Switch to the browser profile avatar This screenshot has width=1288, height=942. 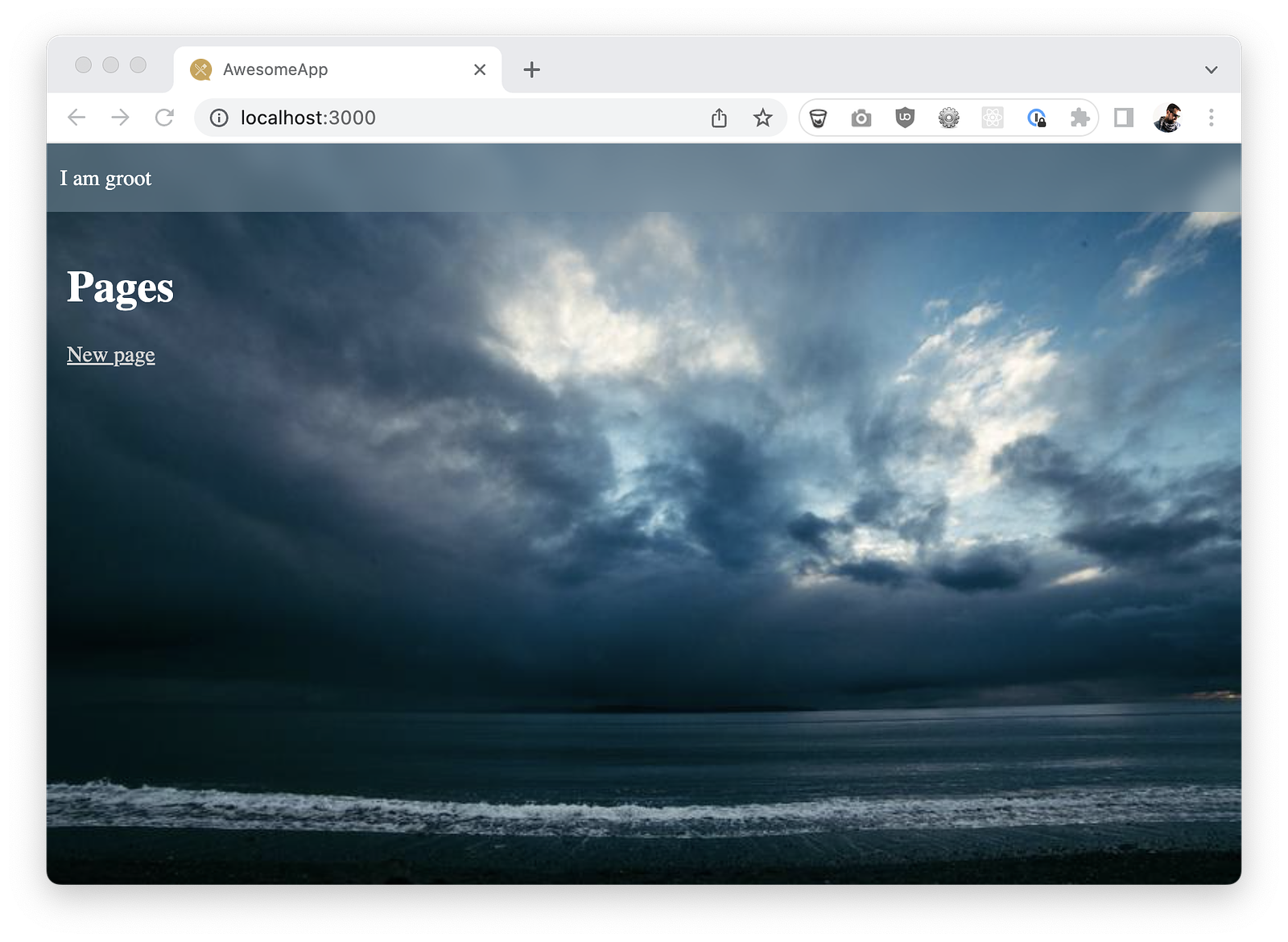tap(1168, 118)
